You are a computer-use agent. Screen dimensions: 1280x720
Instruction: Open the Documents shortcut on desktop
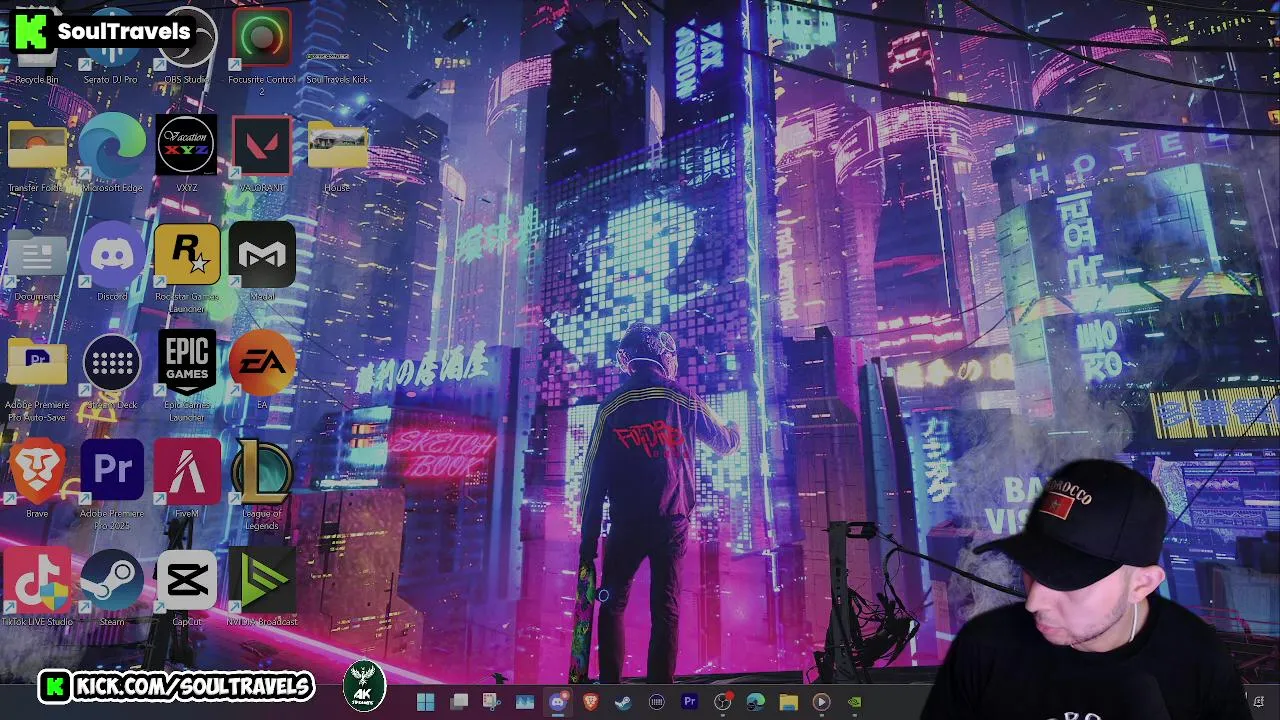[37, 264]
